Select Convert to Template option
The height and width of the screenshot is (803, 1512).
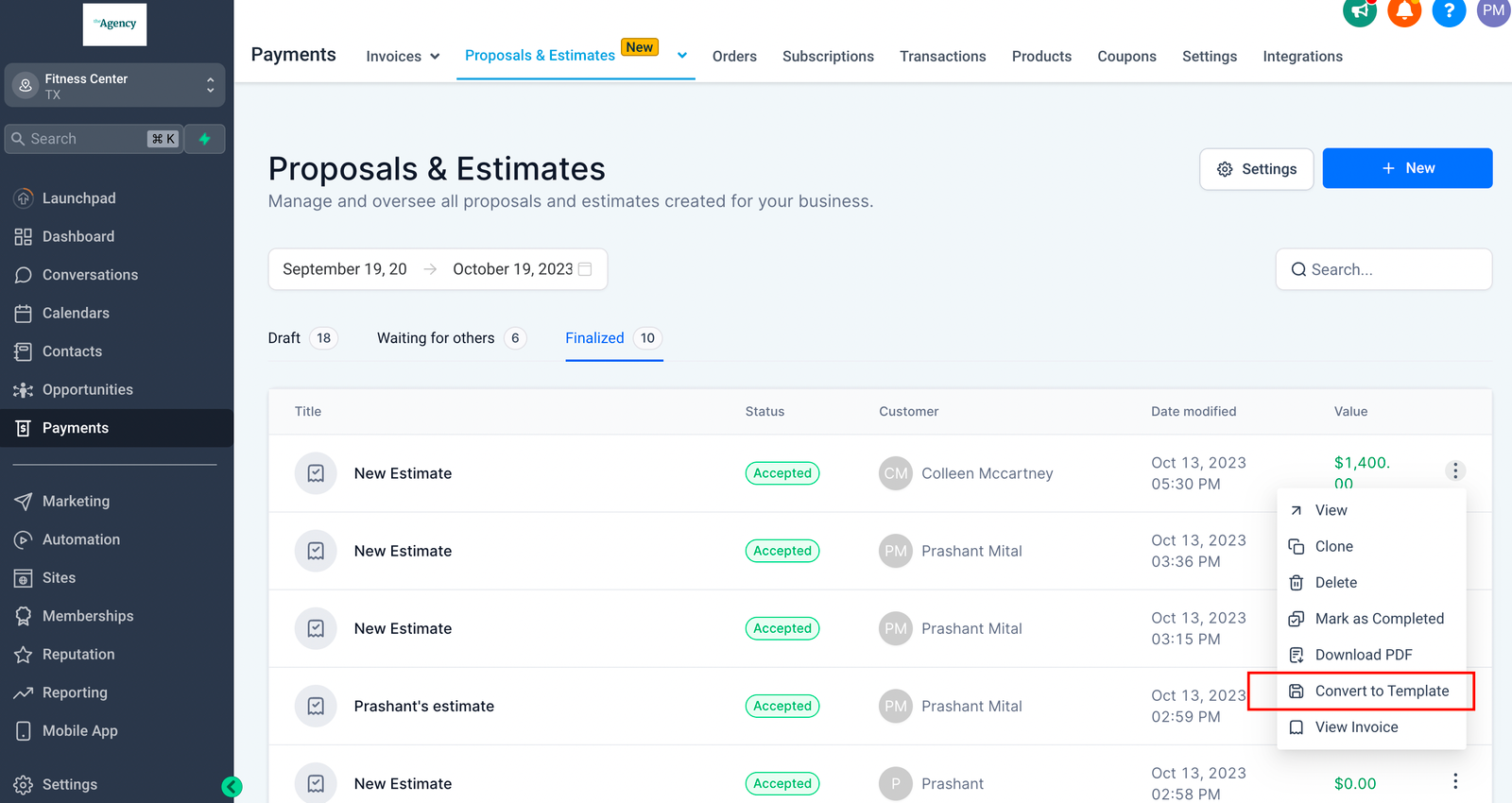(1381, 692)
